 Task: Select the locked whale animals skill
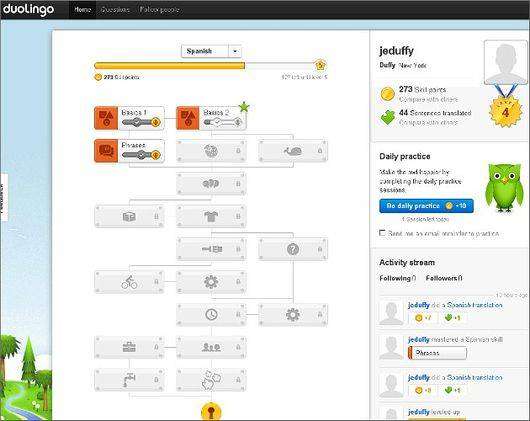[293, 151]
